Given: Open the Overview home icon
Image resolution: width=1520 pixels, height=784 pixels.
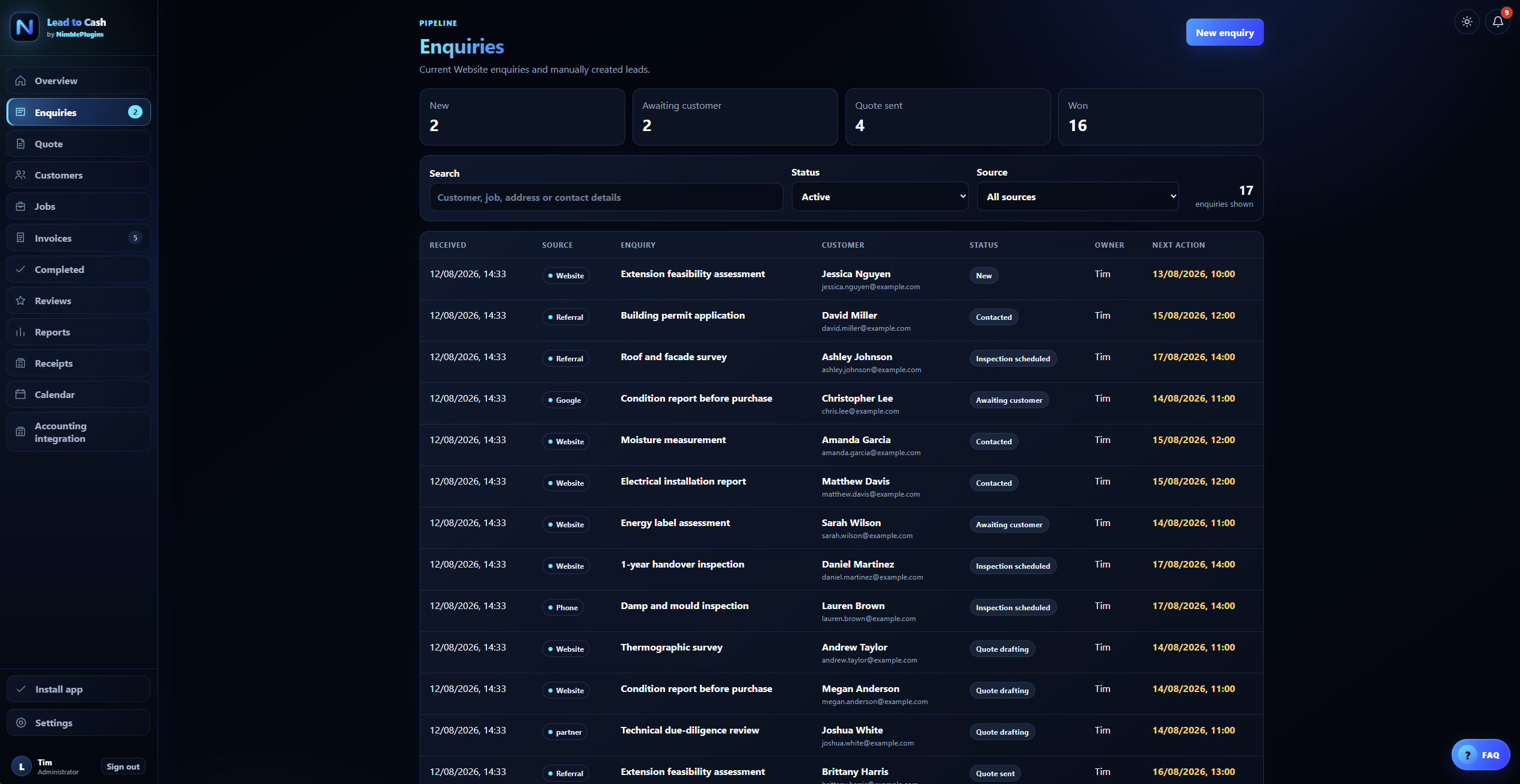Looking at the screenshot, I should point(20,81).
